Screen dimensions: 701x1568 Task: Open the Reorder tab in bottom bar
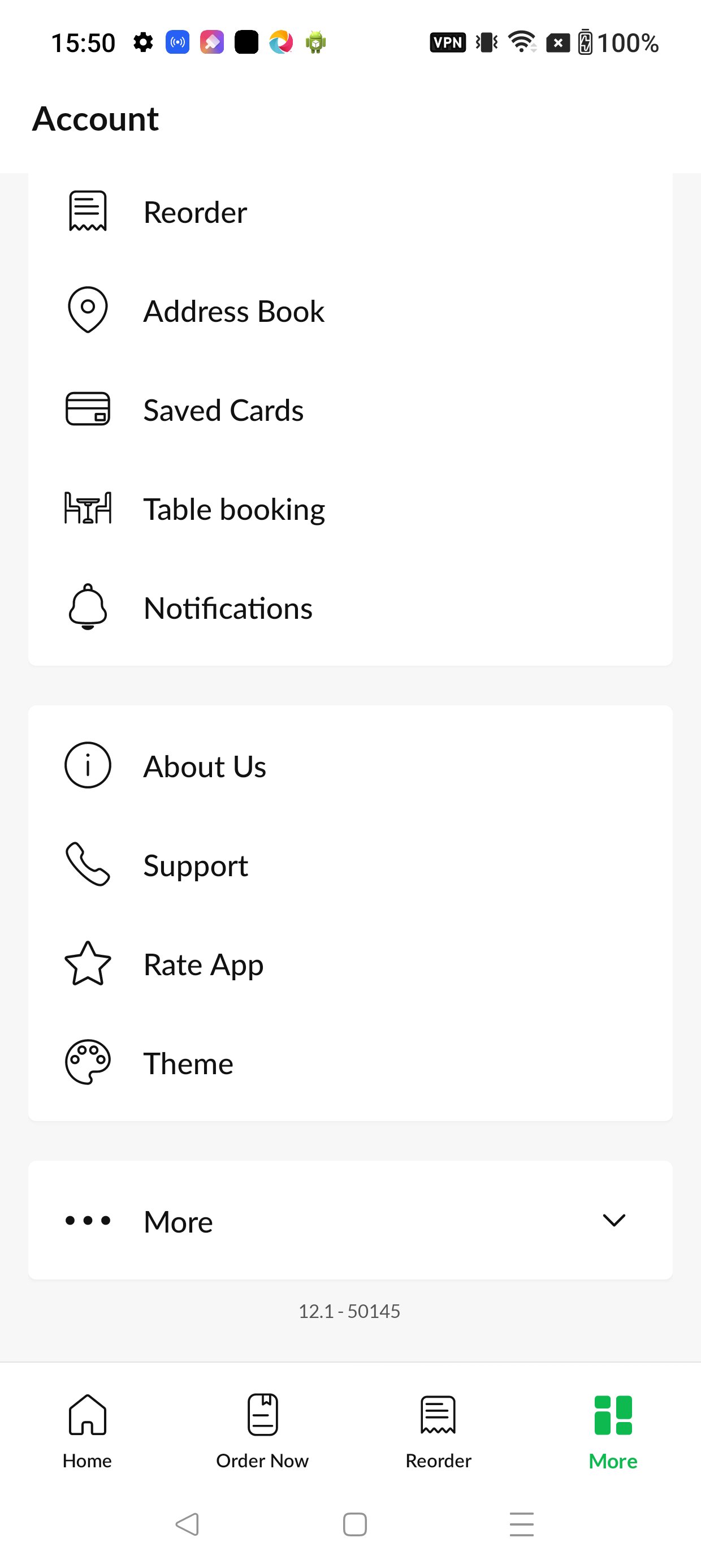click(x=438, y=1432)
